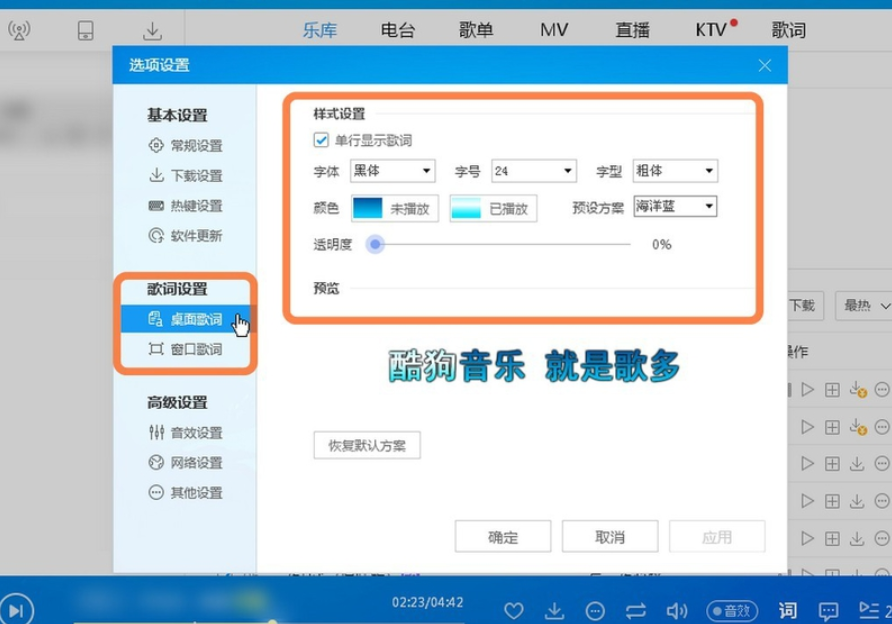Play the fifth song row triangle icon
Image resolution: width=892 pixels, height=624 pixels.
[807, 538]
